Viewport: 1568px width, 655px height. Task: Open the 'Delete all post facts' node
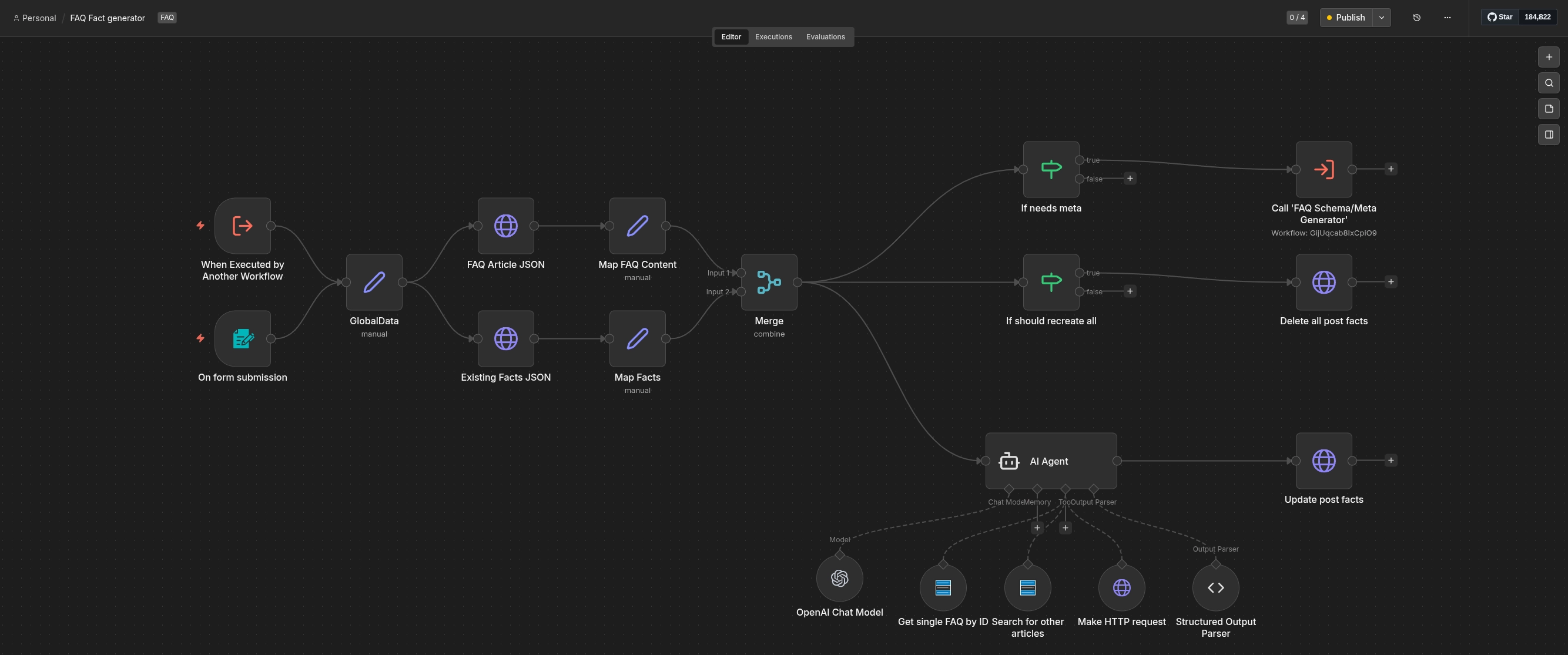pos(1324,282)
